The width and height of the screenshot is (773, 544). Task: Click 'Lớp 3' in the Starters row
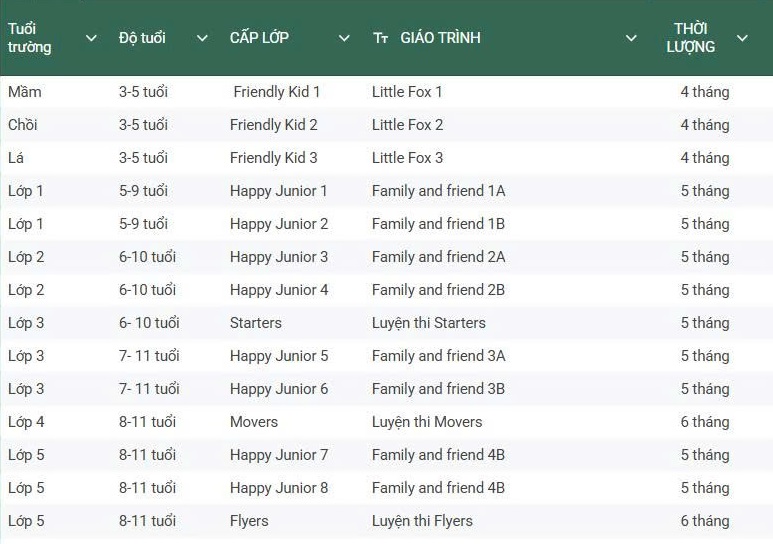(x=26, y=323)
